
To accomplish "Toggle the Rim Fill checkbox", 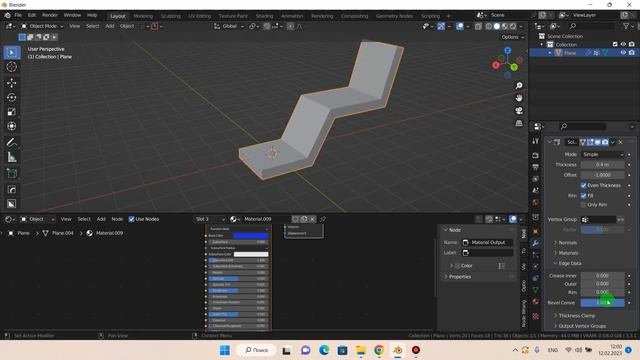I will tap(583, 196).
